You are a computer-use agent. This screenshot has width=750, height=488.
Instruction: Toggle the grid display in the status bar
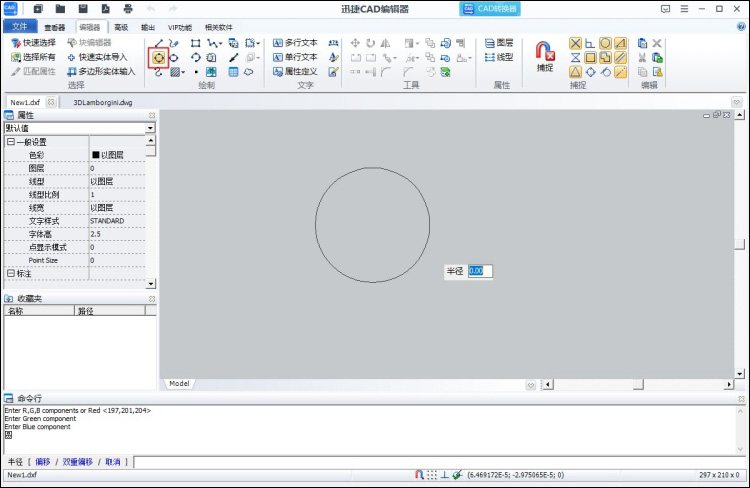click(432, 475)
